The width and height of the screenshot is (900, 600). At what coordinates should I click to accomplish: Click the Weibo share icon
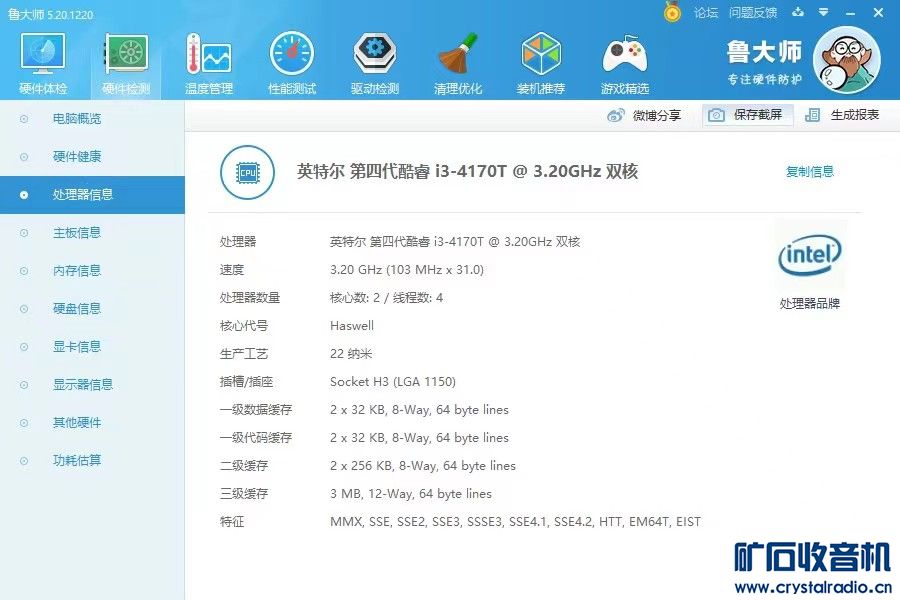coord(615,115)
